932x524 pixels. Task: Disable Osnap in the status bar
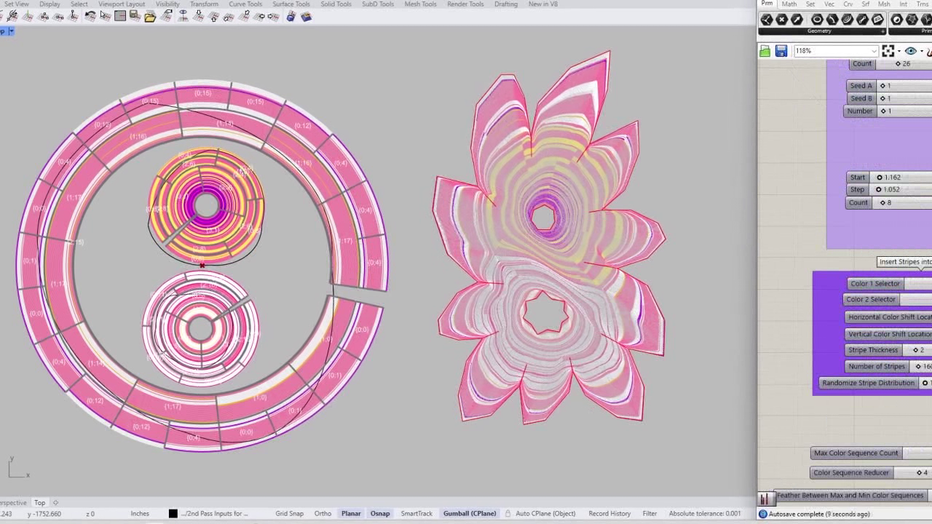380,513
